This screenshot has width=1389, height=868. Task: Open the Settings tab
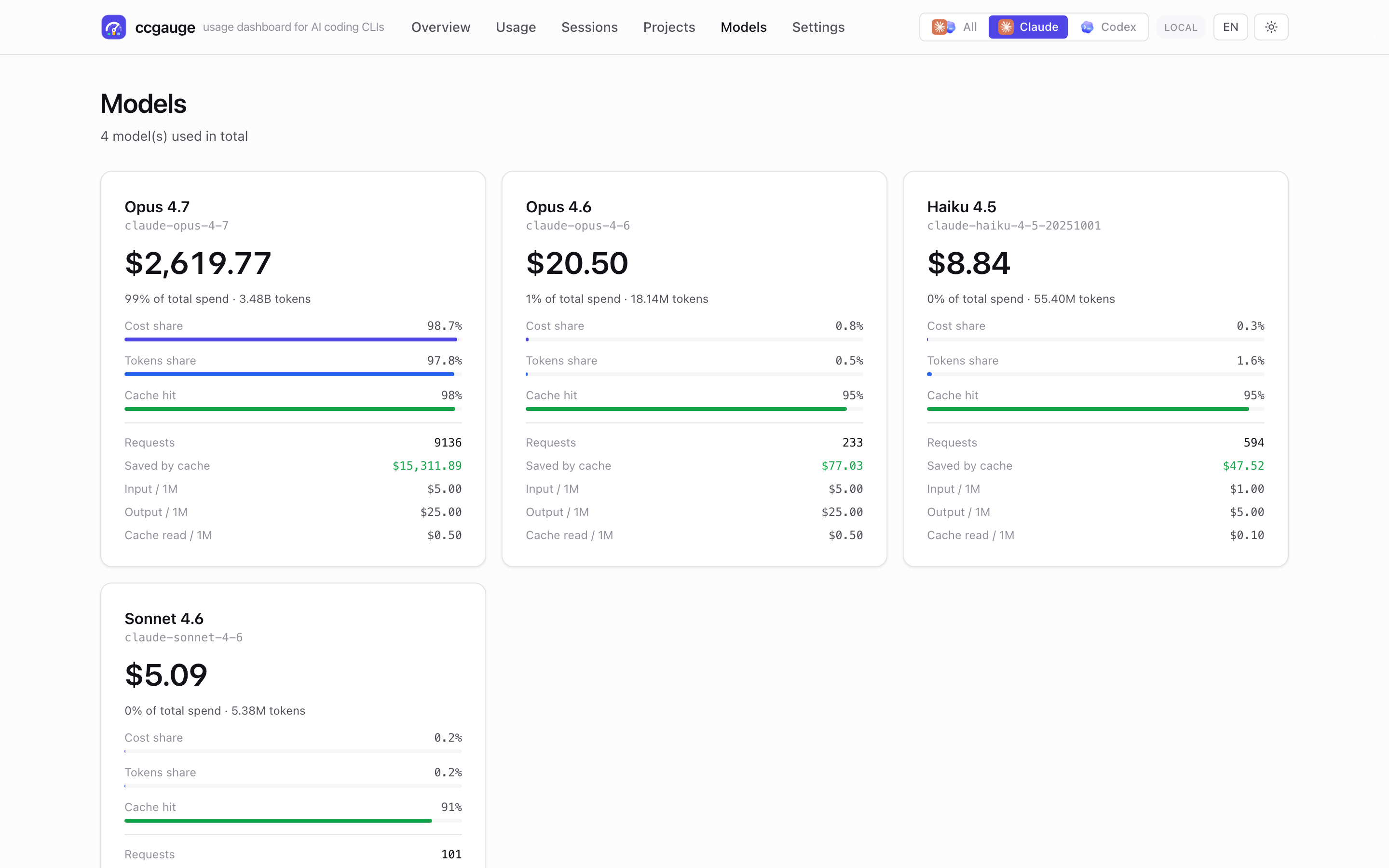point(818,27)
